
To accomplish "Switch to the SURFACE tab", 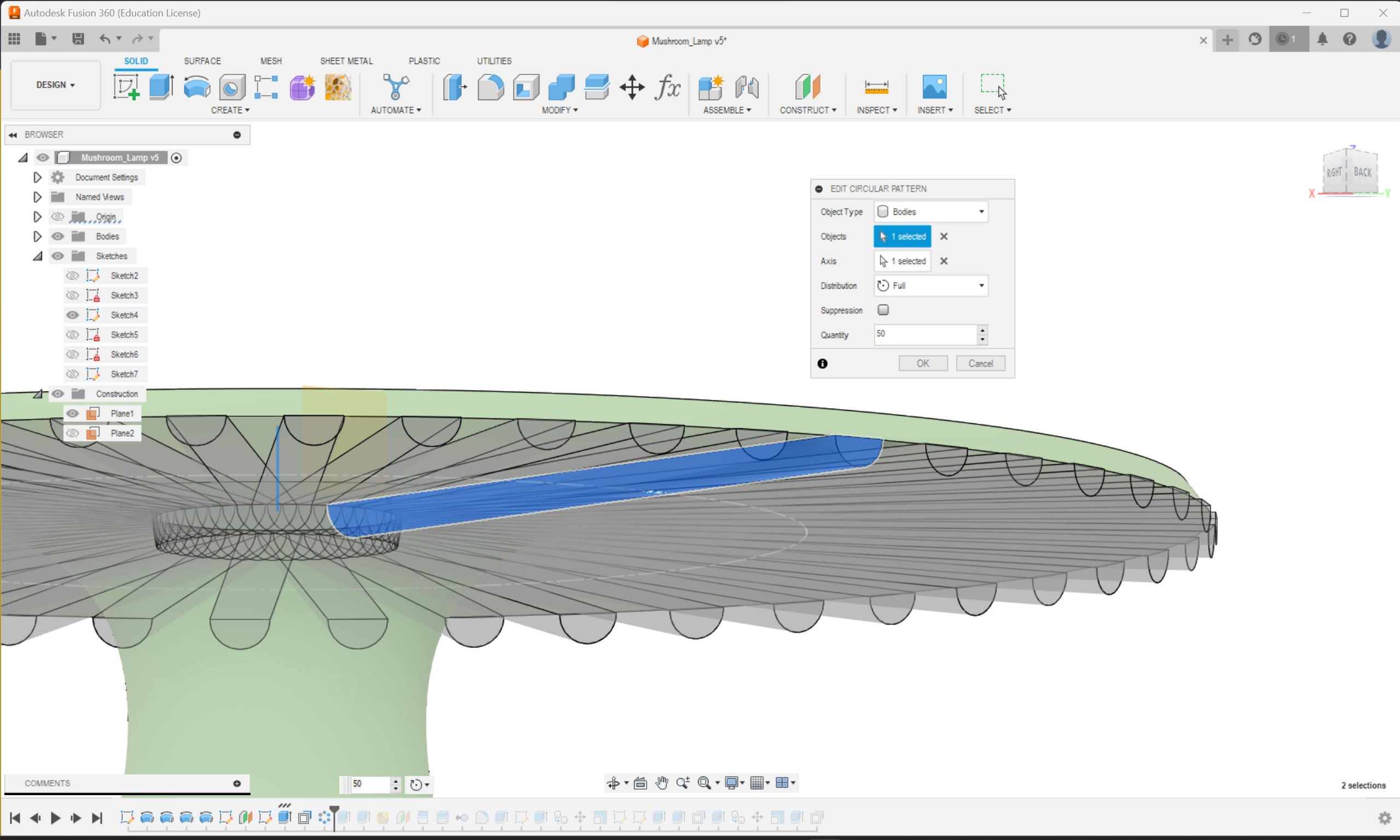I will 202,61.
